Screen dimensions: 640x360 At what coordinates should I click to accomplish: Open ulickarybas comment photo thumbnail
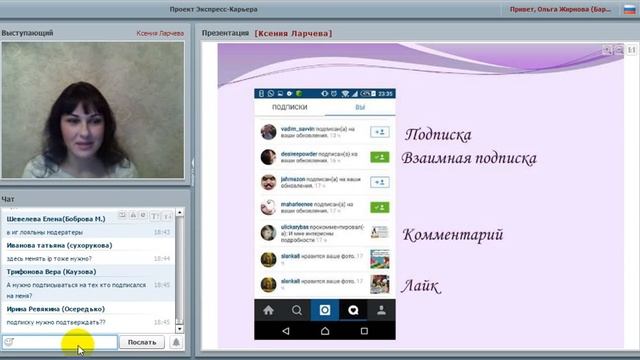coord(380,233)
